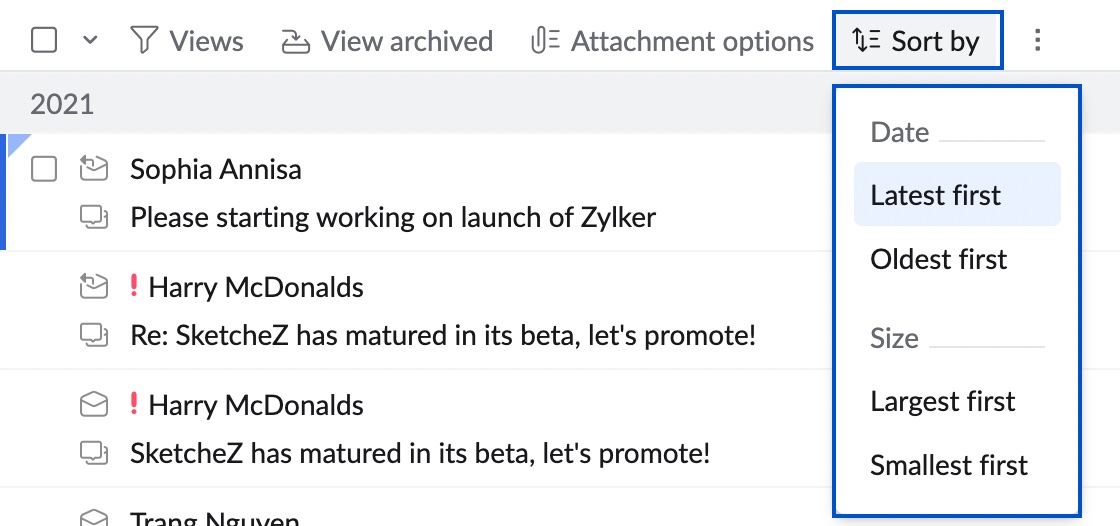Click the three-dot more options icon
This screenshot has width=1120, height=526.
pyautogui.click(x=1037, y=41)
